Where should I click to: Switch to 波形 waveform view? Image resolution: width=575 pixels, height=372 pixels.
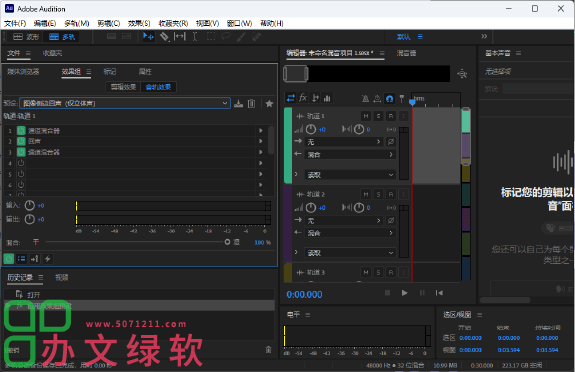pyautogui.click(x=26, y=37)
